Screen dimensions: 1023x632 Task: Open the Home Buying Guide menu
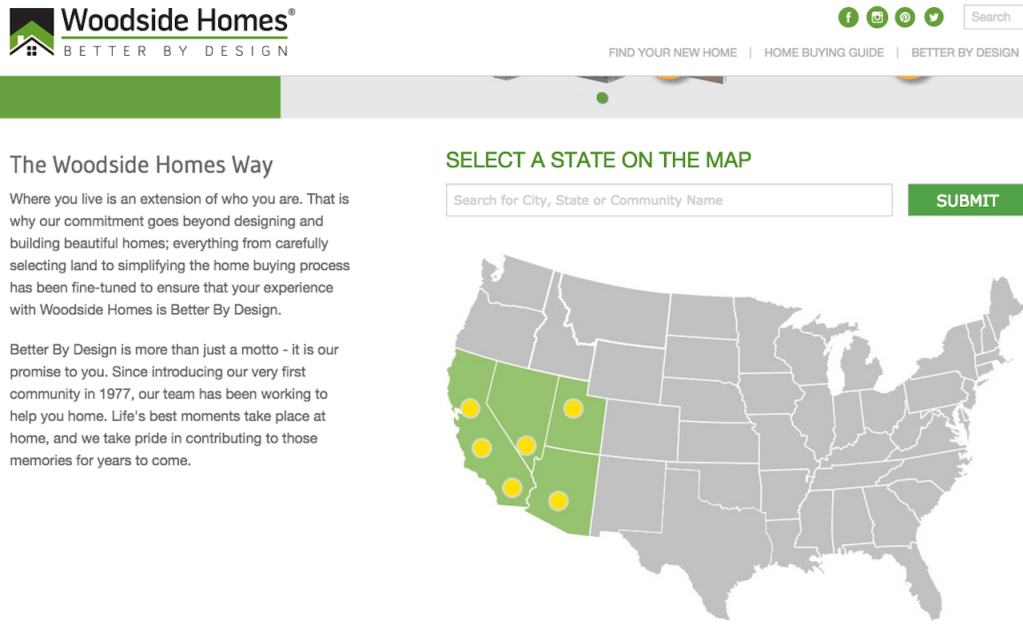[x=824, y=53]
